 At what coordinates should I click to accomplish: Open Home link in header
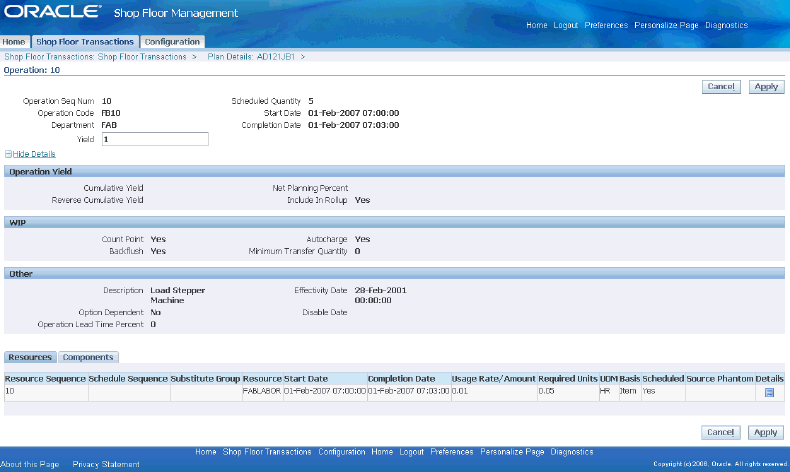click(x=537, y=25)
